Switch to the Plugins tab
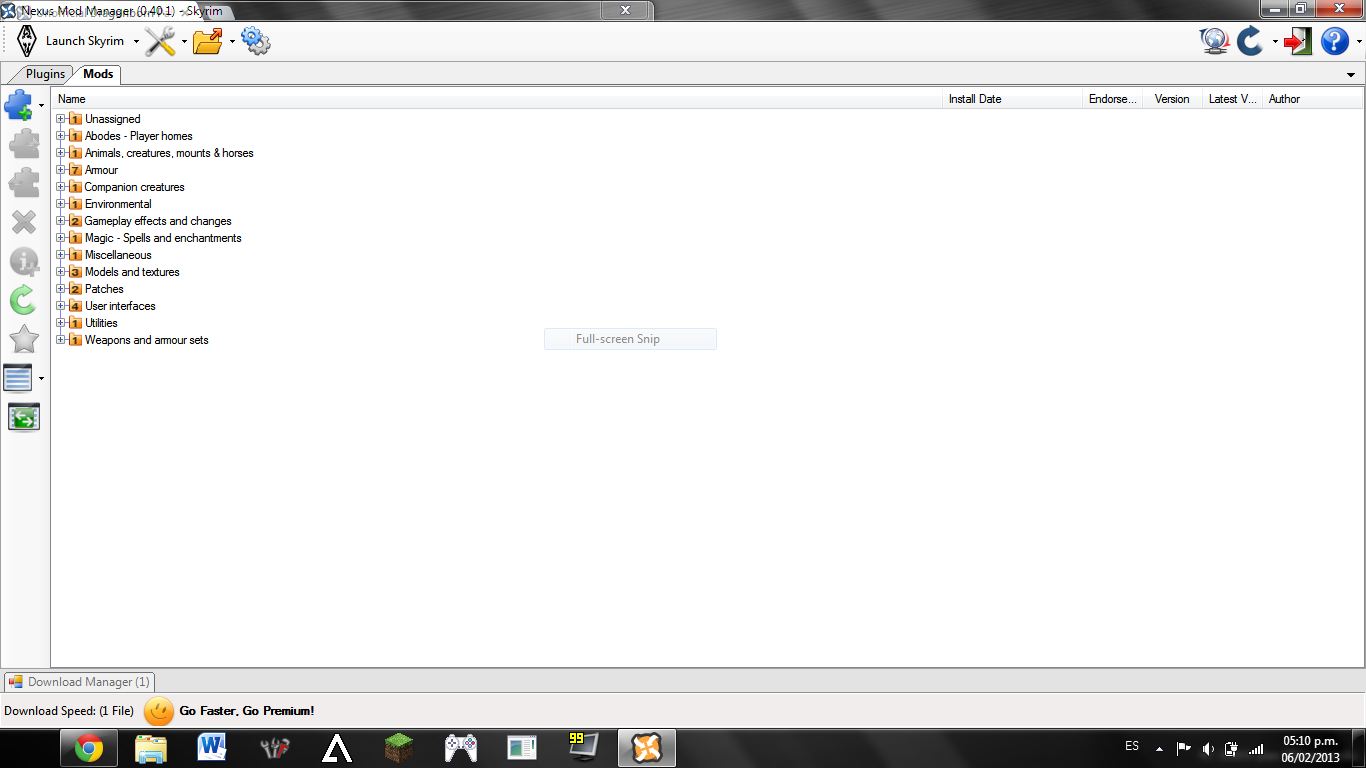This screenshot has width=1366, height=768. click(x=45, y=74)
